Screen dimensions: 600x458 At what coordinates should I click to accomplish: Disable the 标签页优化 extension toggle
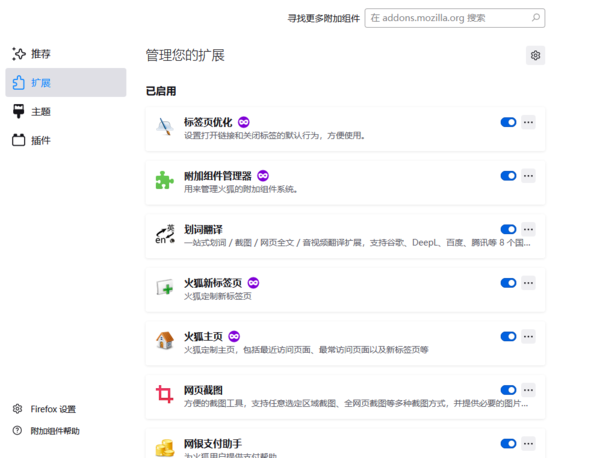pyautogui.click(x=508, y=122)
